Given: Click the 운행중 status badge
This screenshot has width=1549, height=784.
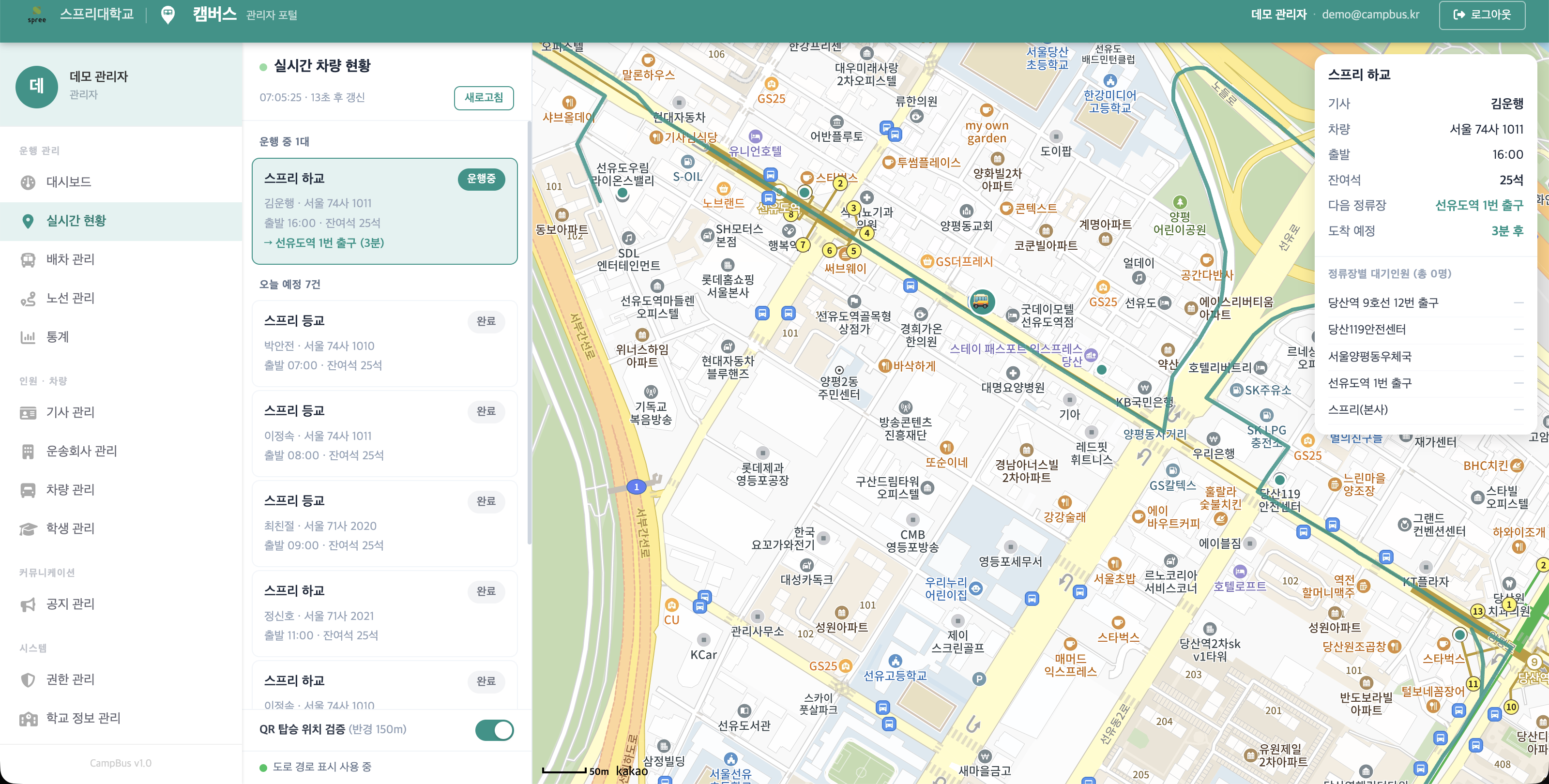Looking at the screenshot, I should click(x=481, y=179).
